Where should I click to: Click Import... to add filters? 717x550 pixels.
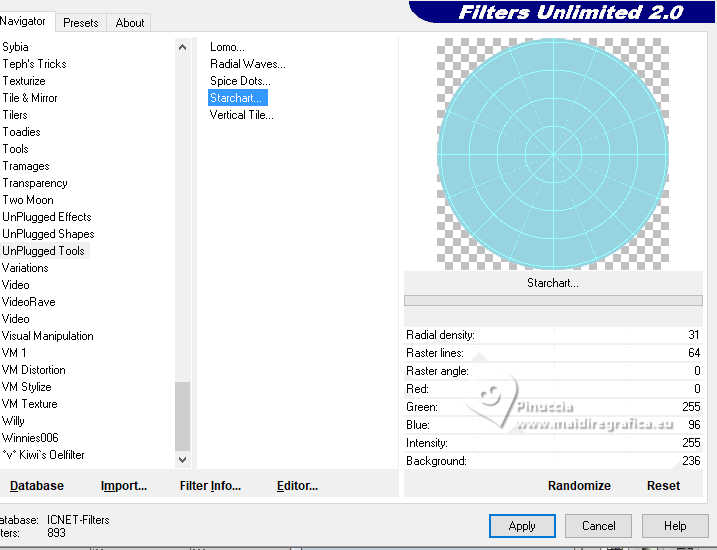(x=123, y=486)
